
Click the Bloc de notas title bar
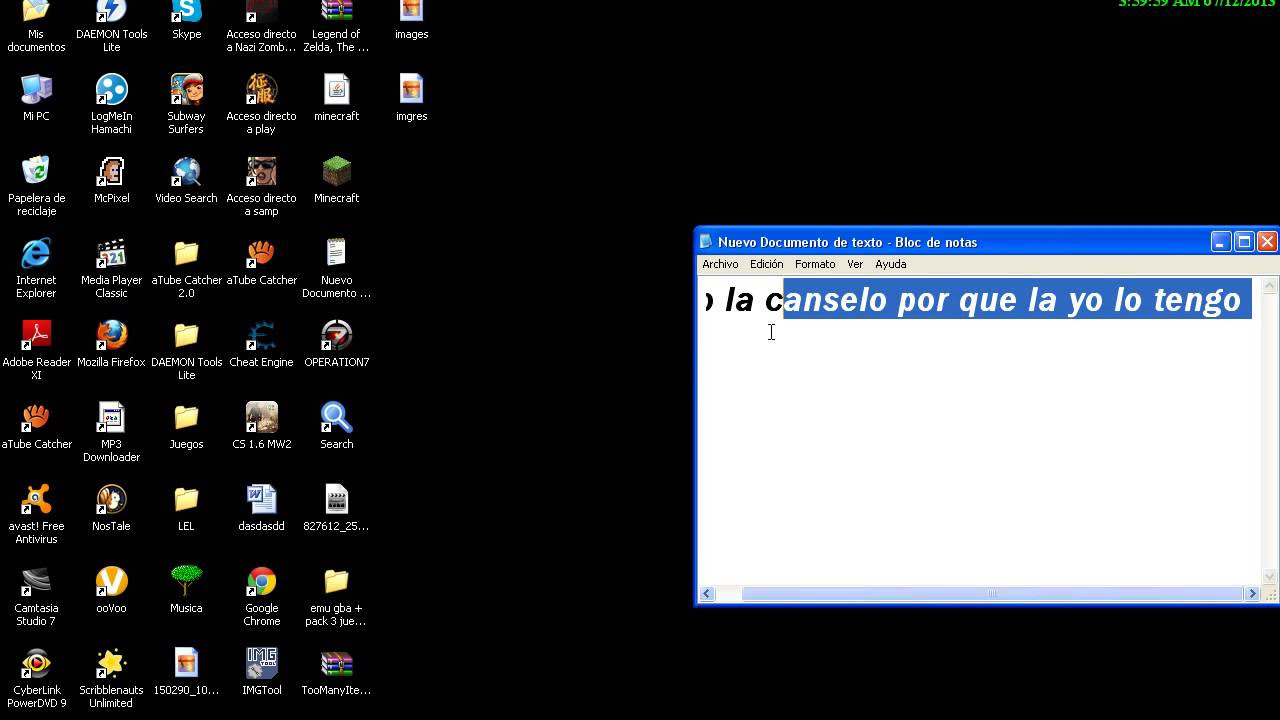click(x=950, y=242)
